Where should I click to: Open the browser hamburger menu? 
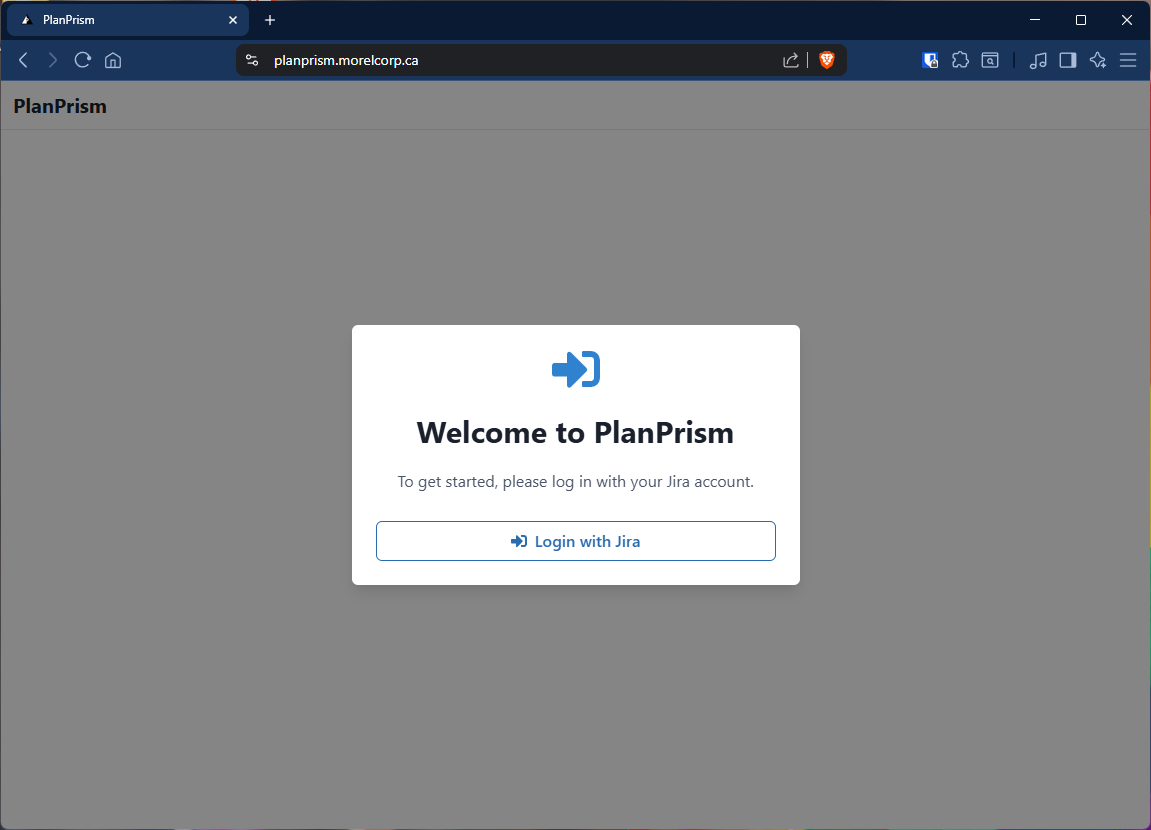[1128, 60]
